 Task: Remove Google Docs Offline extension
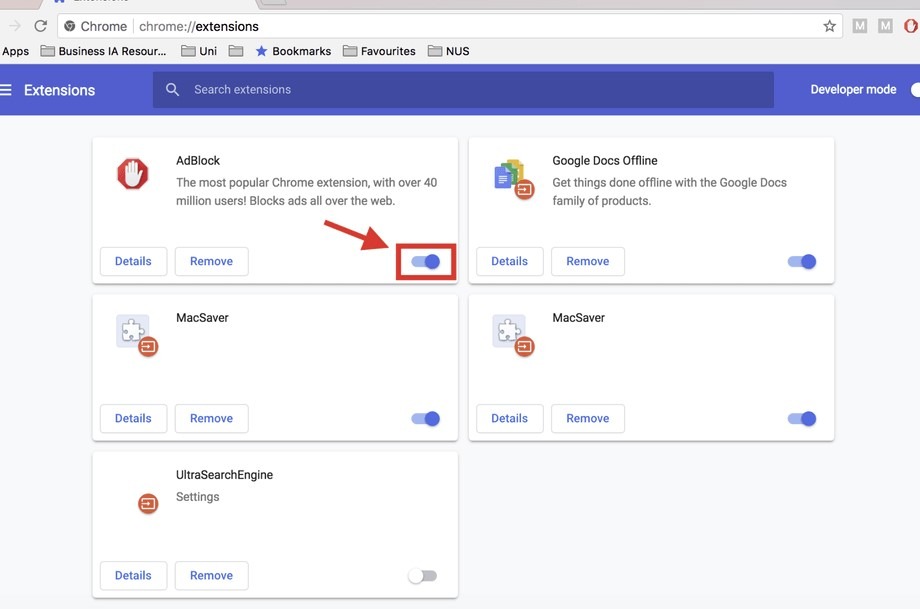(587, 262)
